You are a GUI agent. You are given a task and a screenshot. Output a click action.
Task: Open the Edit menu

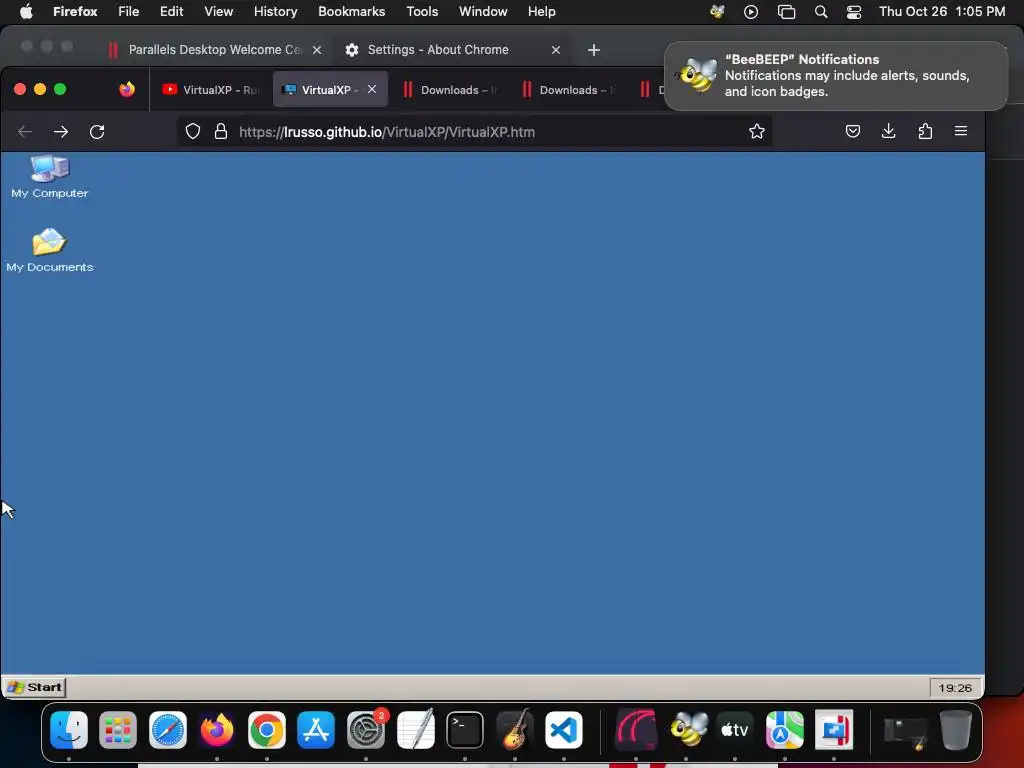click(x=171, y=12)
